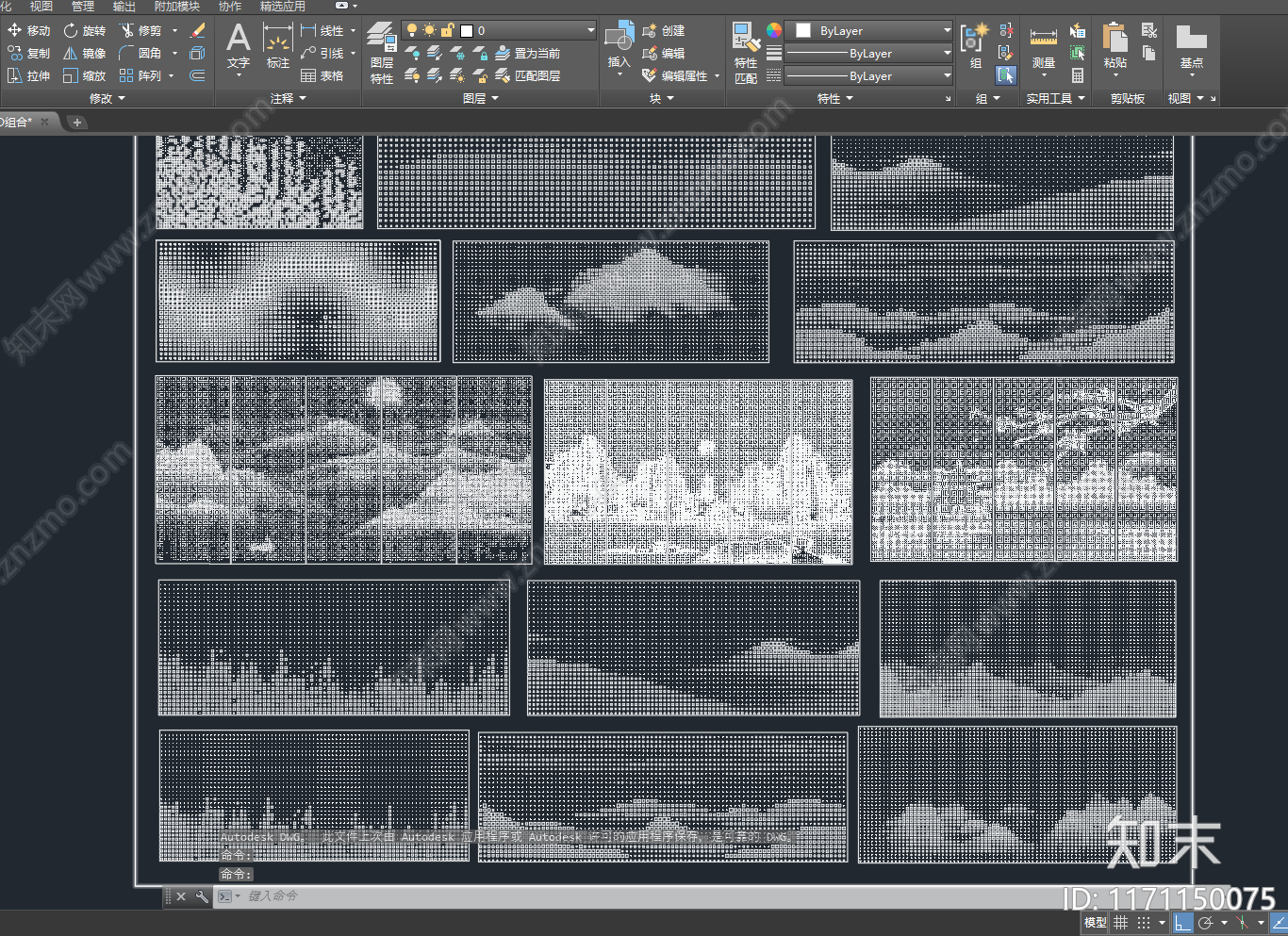
Task: Switch to the Output (输出) ribbon tab
Action: [124, 7]
